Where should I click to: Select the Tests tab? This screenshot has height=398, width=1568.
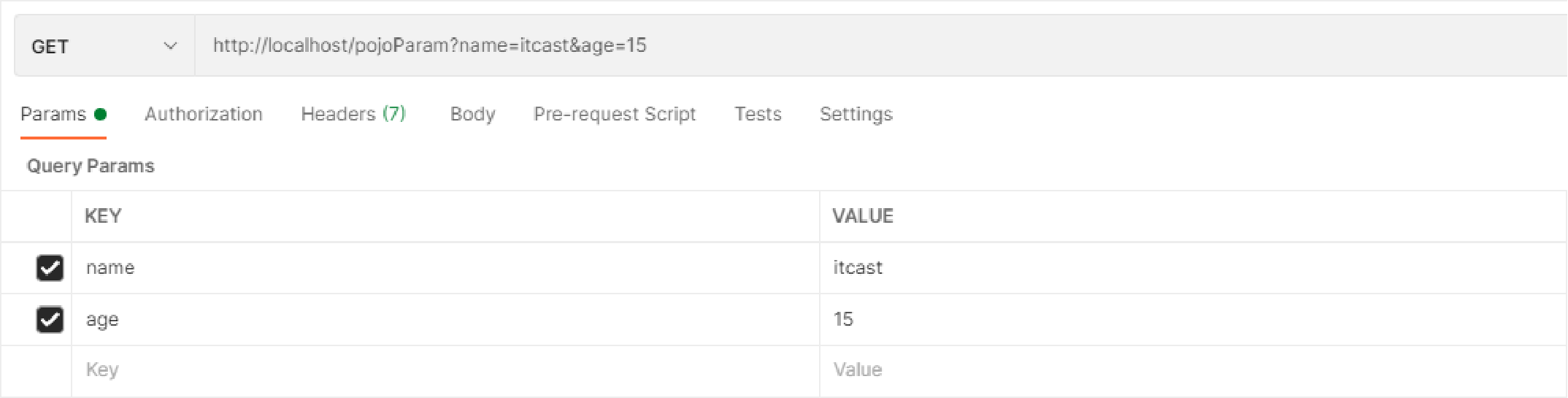758,114
